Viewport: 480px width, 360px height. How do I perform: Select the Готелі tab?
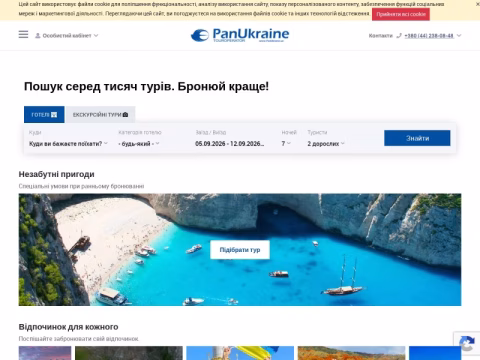pyautogui.click(x=44, y=115)
